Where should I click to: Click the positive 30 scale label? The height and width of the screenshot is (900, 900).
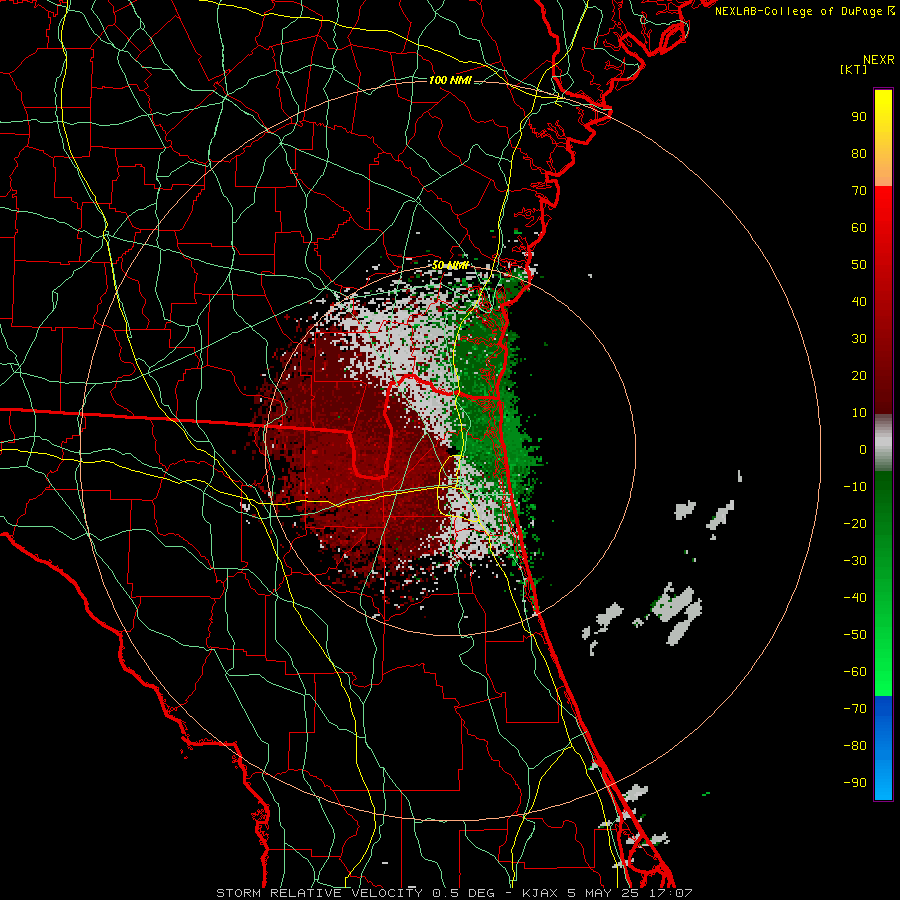859,339
